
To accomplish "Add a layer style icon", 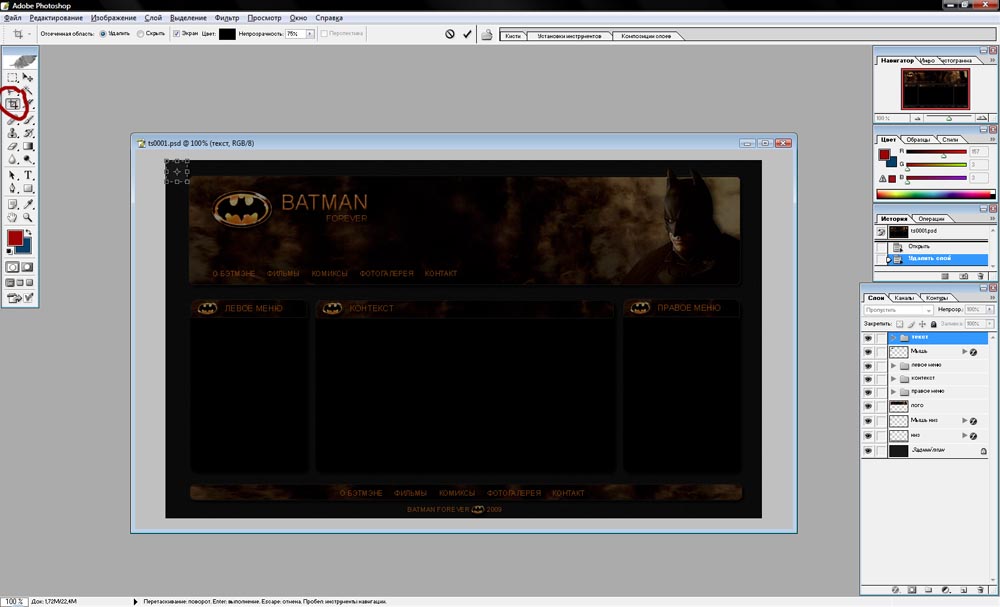I will click(x=895, y=590).
